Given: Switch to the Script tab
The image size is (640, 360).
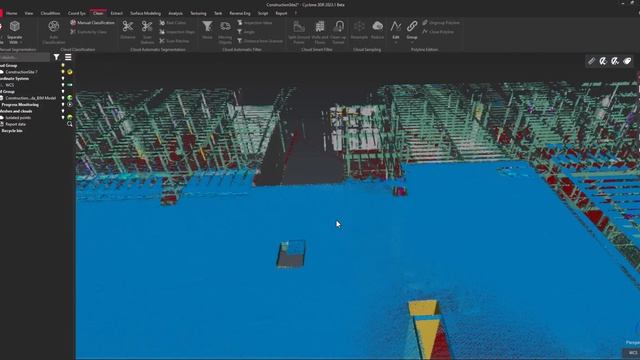Looking at the screenshot, I should tap(263, 13).
